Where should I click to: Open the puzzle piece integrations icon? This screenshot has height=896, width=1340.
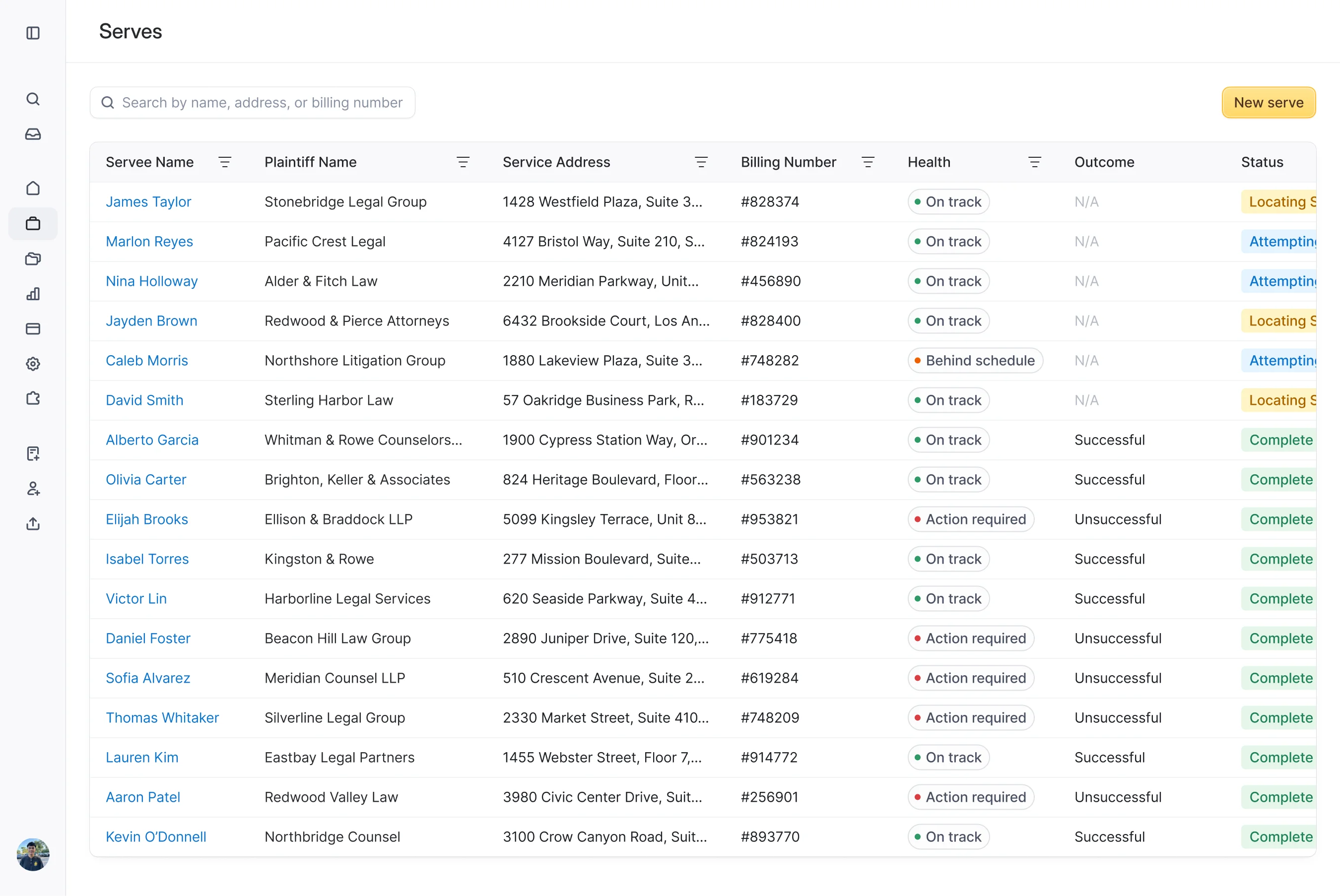(x=33, y=398)
